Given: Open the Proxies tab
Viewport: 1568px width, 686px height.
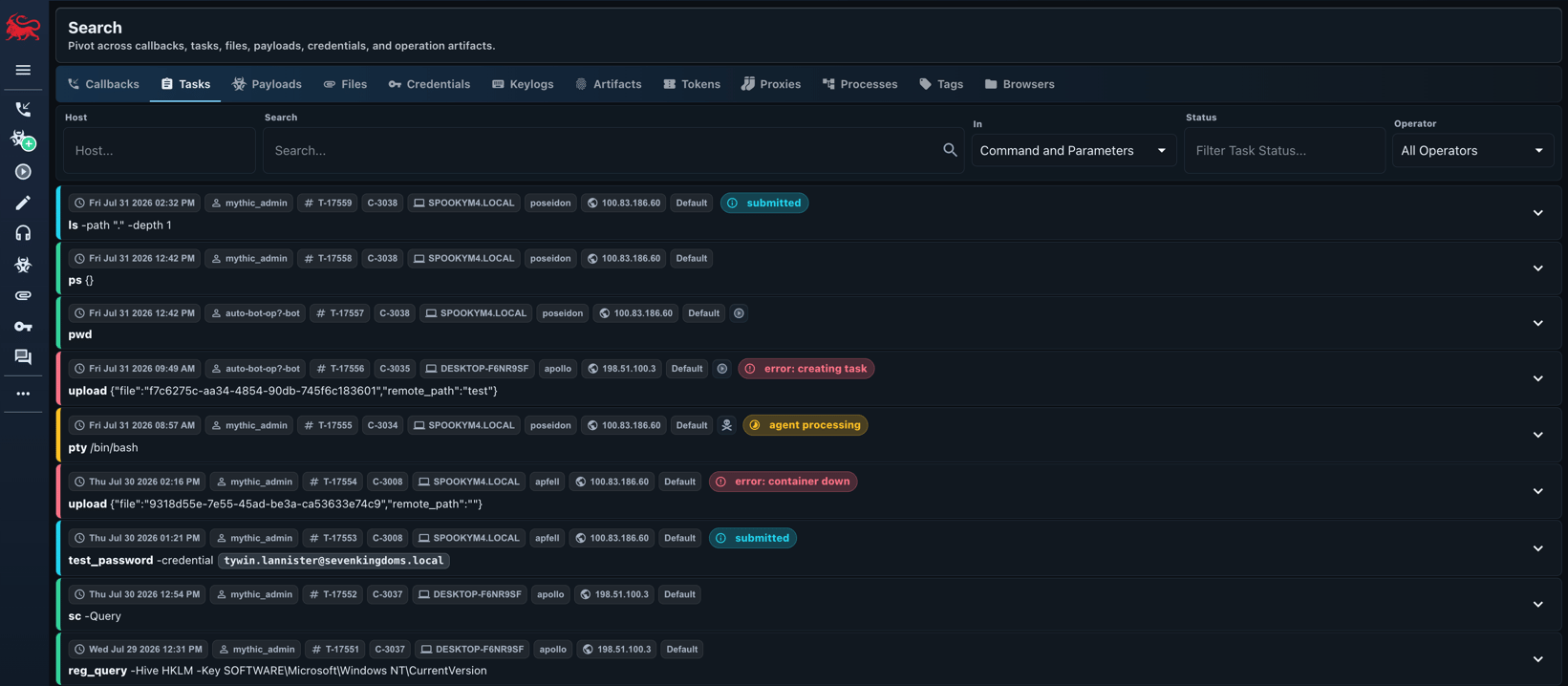Looking at the screenshot, I should [771, 84].
